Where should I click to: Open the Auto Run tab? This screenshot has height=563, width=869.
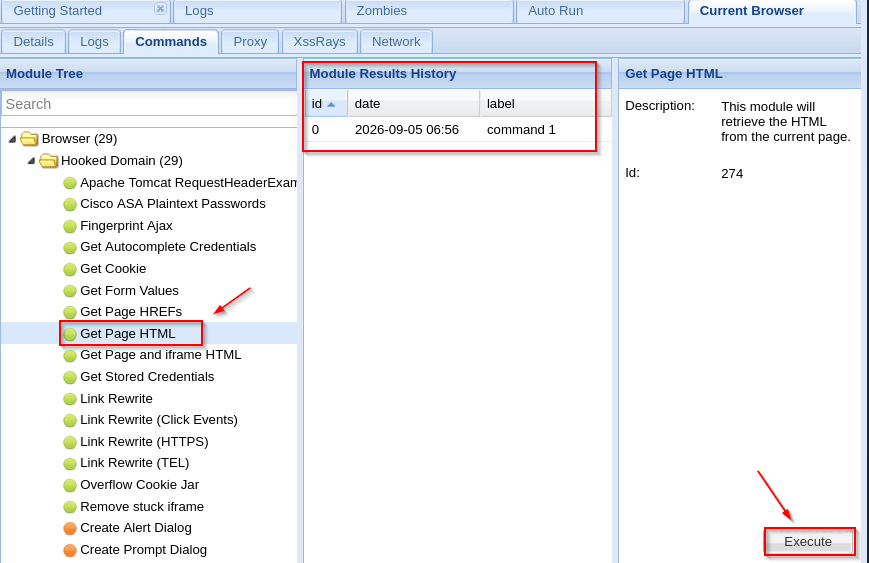[601, 11]
